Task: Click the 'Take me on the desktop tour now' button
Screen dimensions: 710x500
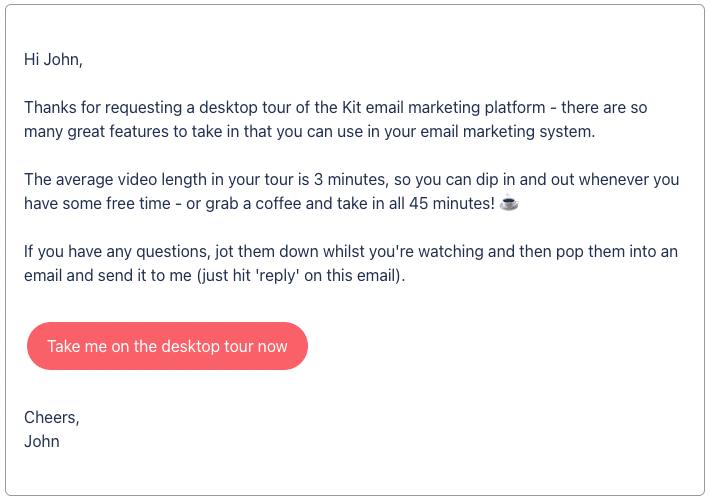Action: coord(167,346)
